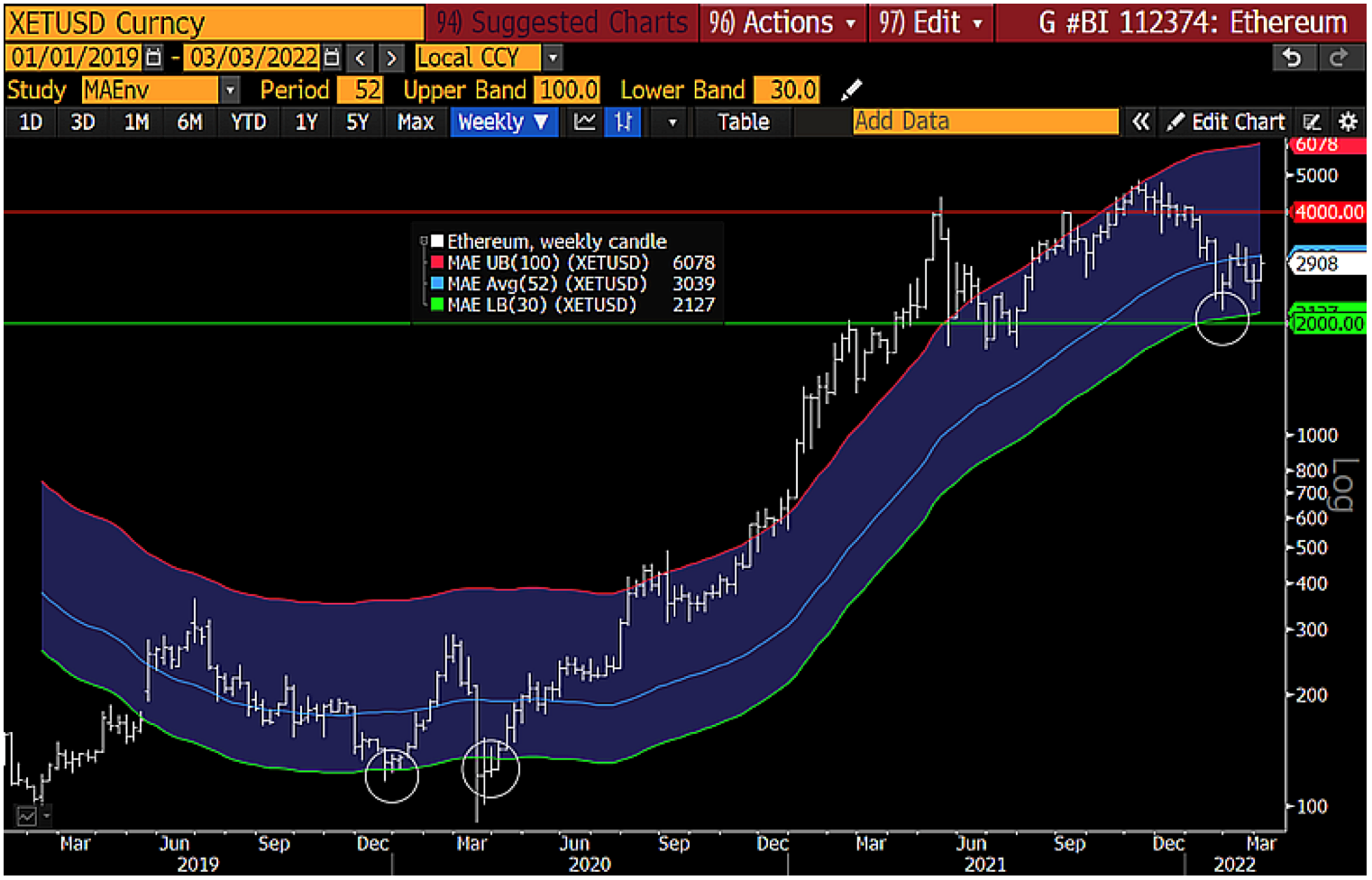The width and height of the screenshot is (1372, 880).
Task: Click the pencil icon beside Lower Band
Action: [x=851, y=90]
